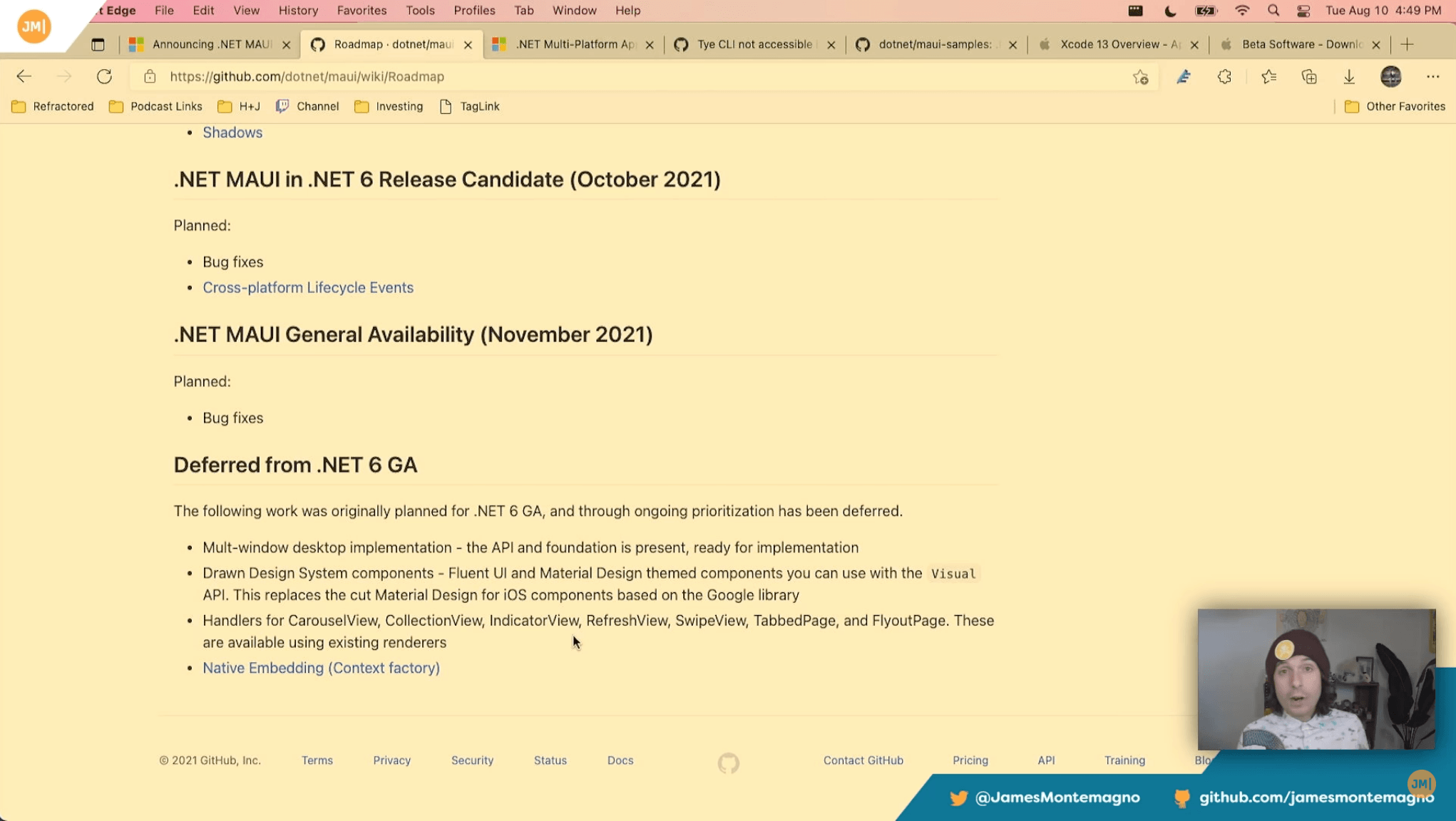Open the Contact GitHub footer link
1456x821 pixels.
pos(863,760)
